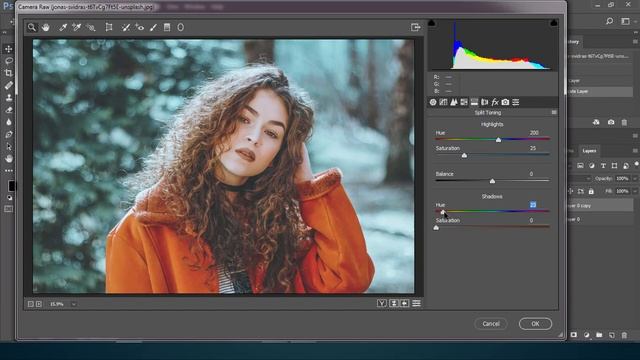Open the Camera Calibration panel tab
The image size is (640, 360).
[505, 102]
